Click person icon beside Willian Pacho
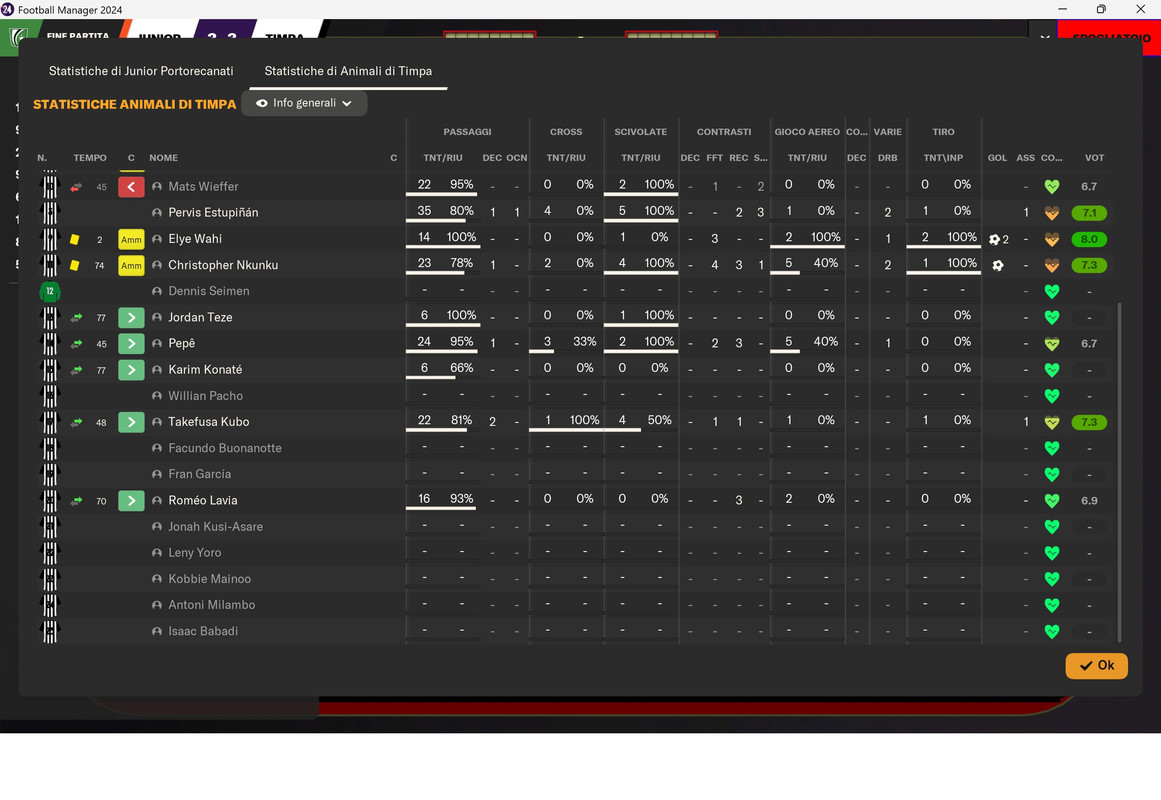Image resolution: width=1161 pixels, height=800 pixels. point(157,396)
